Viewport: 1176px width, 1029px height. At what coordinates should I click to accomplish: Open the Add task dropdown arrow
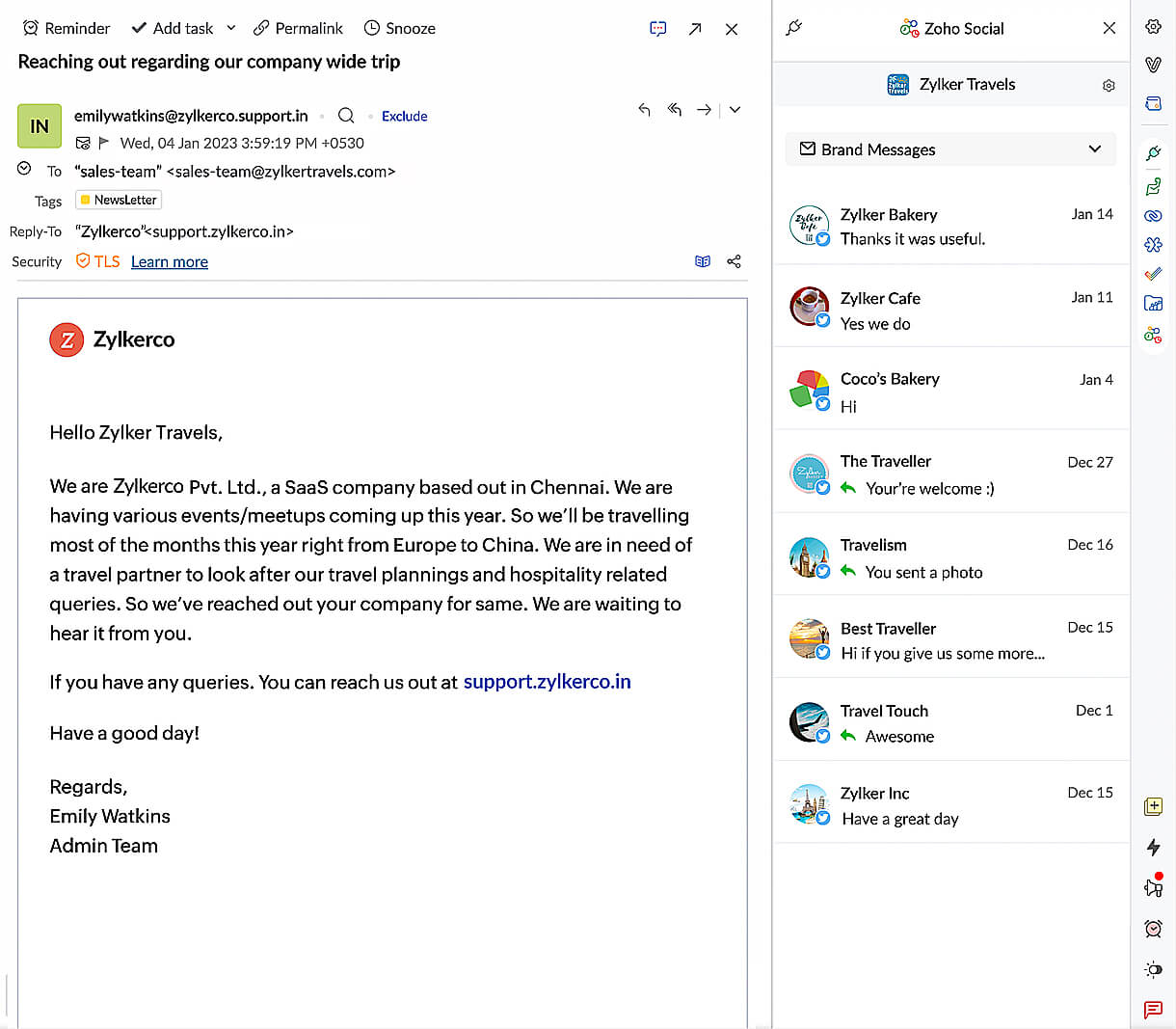click(x=231, y=28)
